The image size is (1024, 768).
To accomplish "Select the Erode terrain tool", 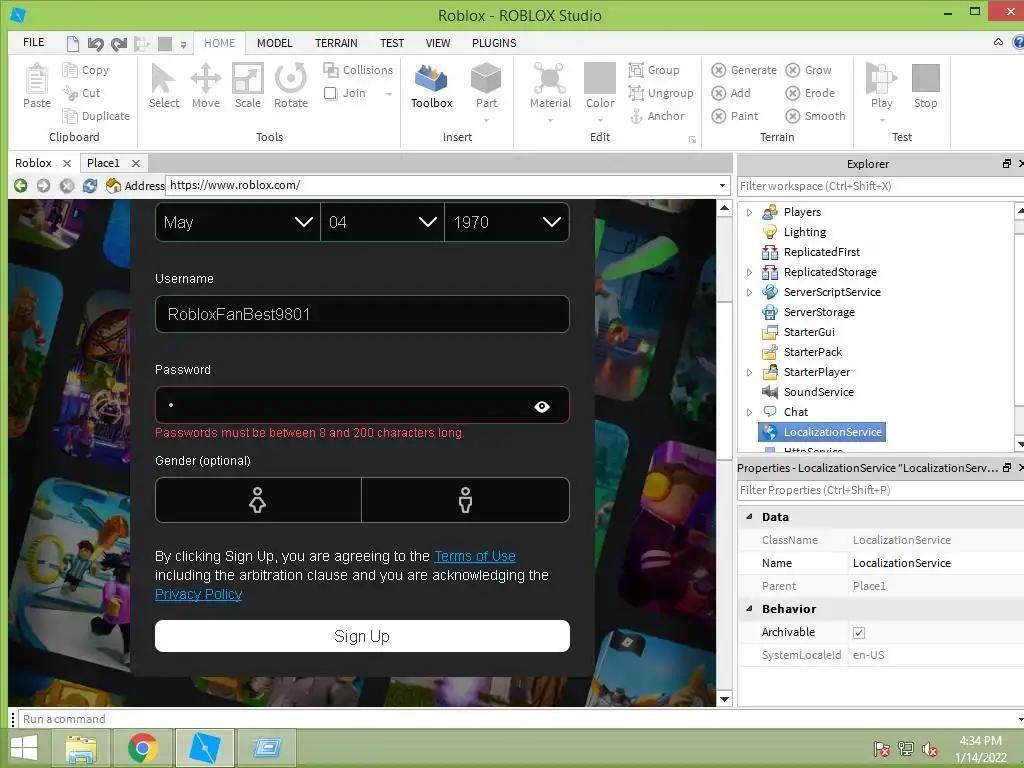I will tap(810, 93).
